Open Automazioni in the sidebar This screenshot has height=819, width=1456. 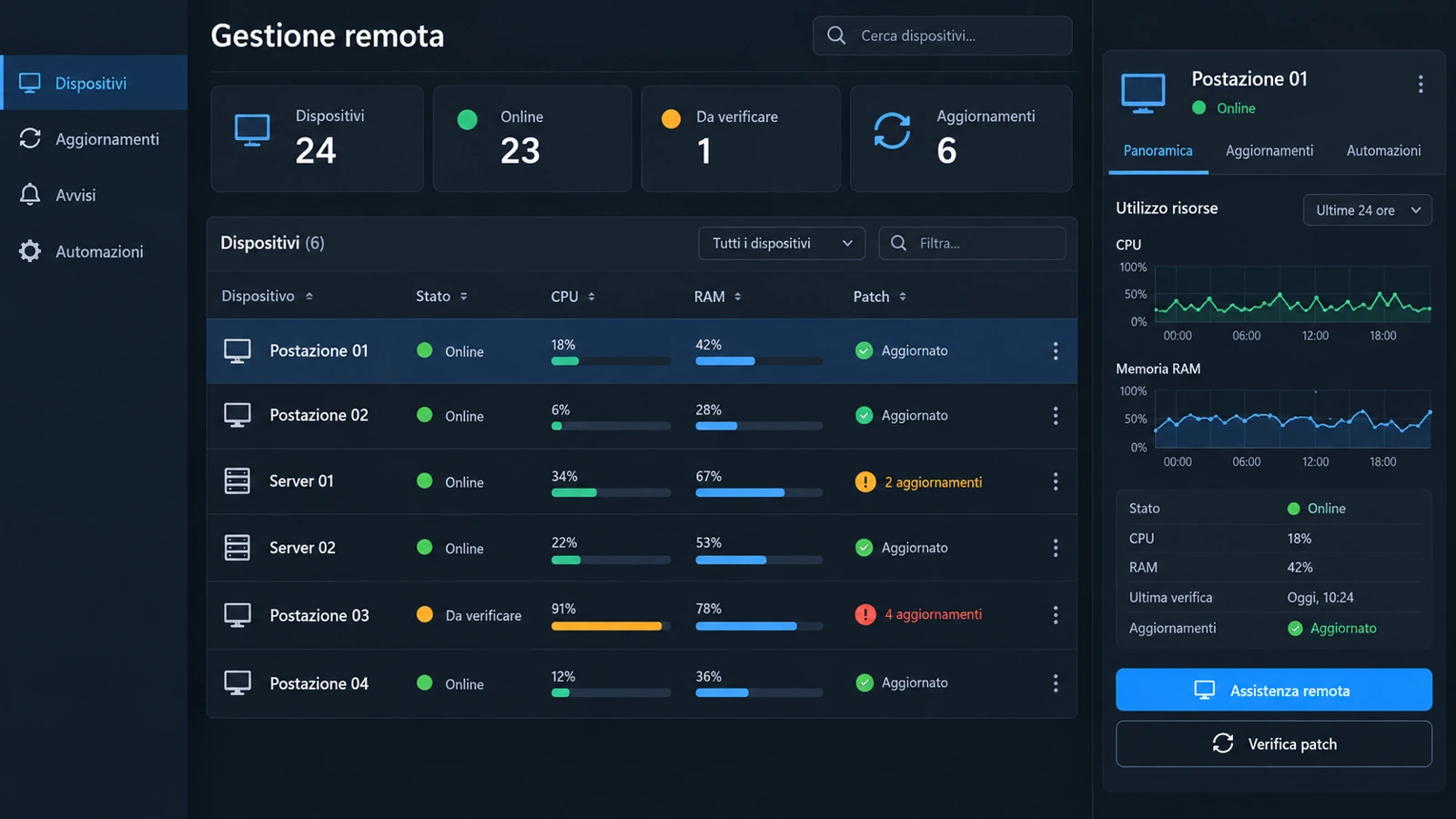click(x=94, y=251)
